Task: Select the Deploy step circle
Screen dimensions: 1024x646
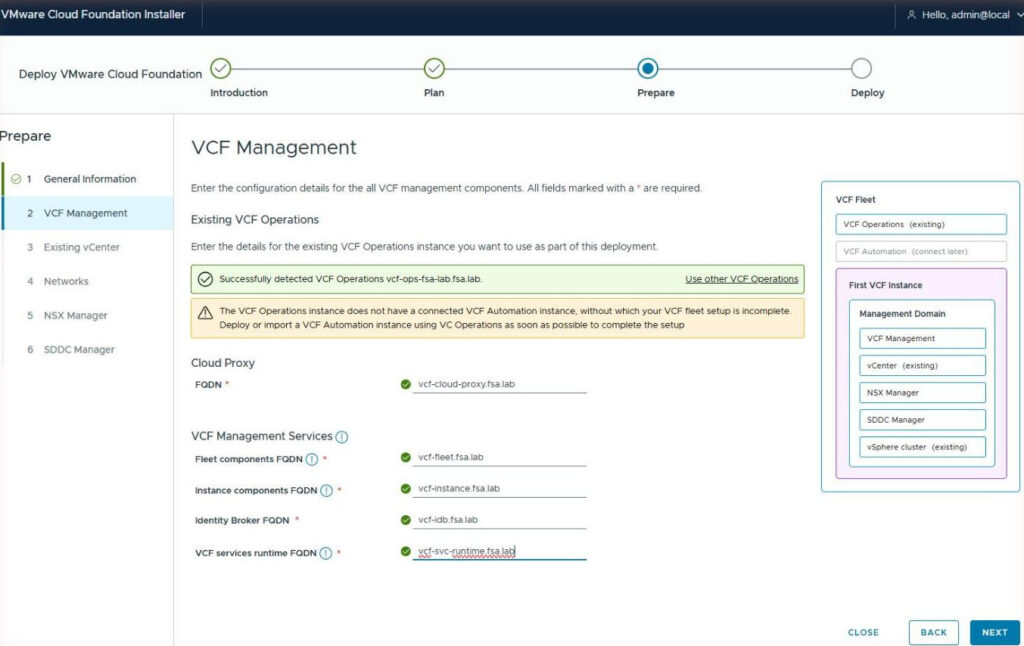Action: coord(861,68)
